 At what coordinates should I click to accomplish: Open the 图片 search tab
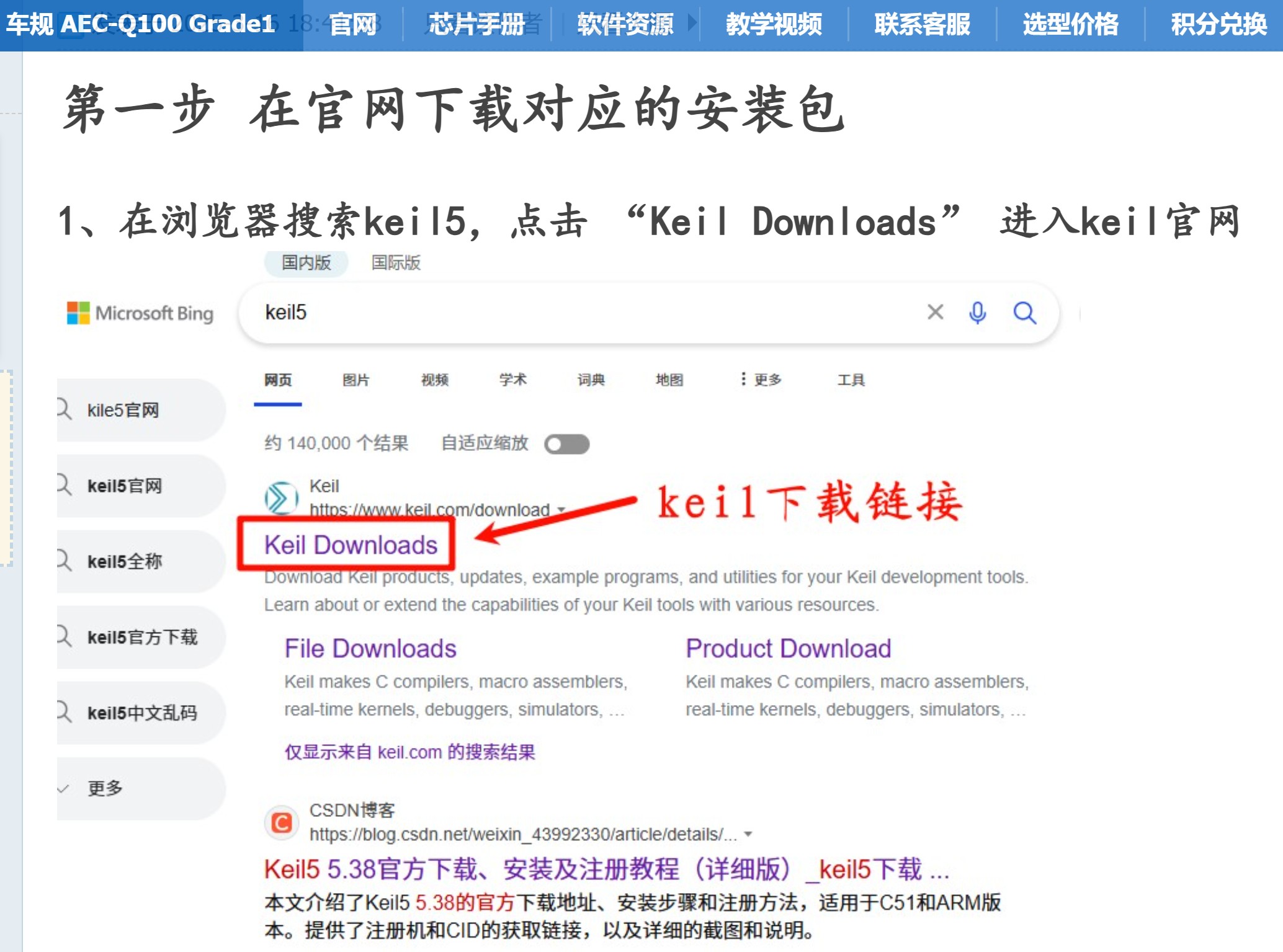click(356, 380)
